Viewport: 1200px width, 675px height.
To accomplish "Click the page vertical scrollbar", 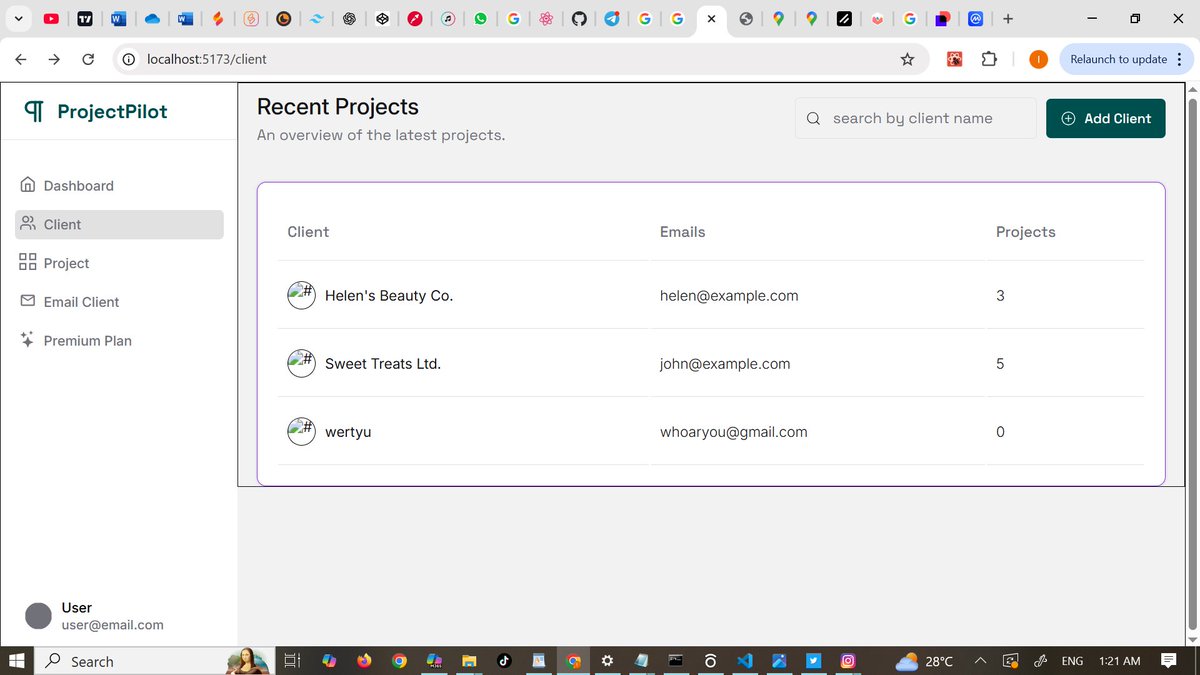I will 1192,364.
